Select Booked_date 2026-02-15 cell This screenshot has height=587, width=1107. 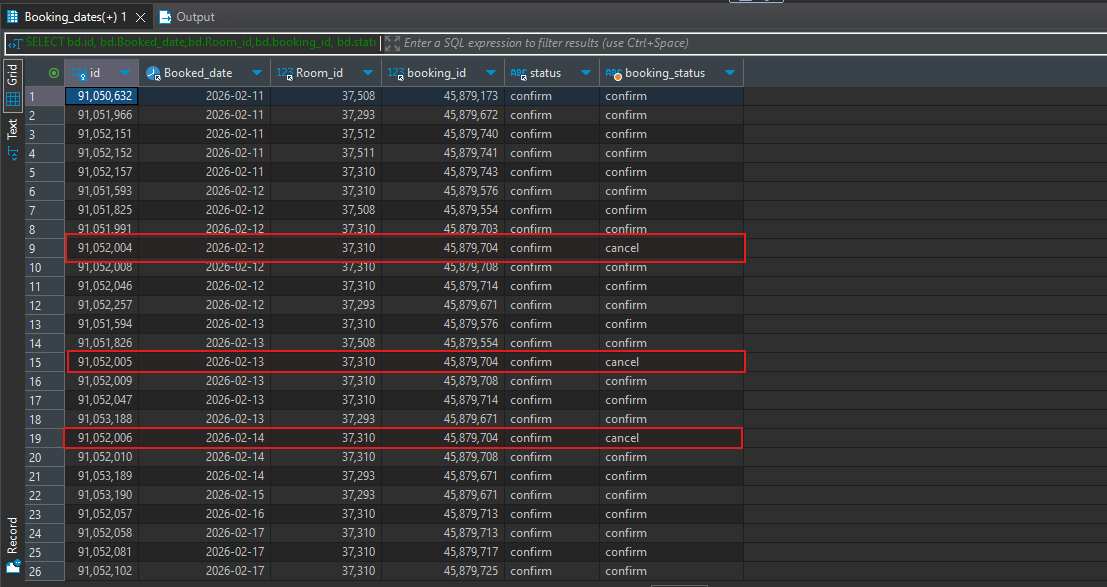coord(205,495)
